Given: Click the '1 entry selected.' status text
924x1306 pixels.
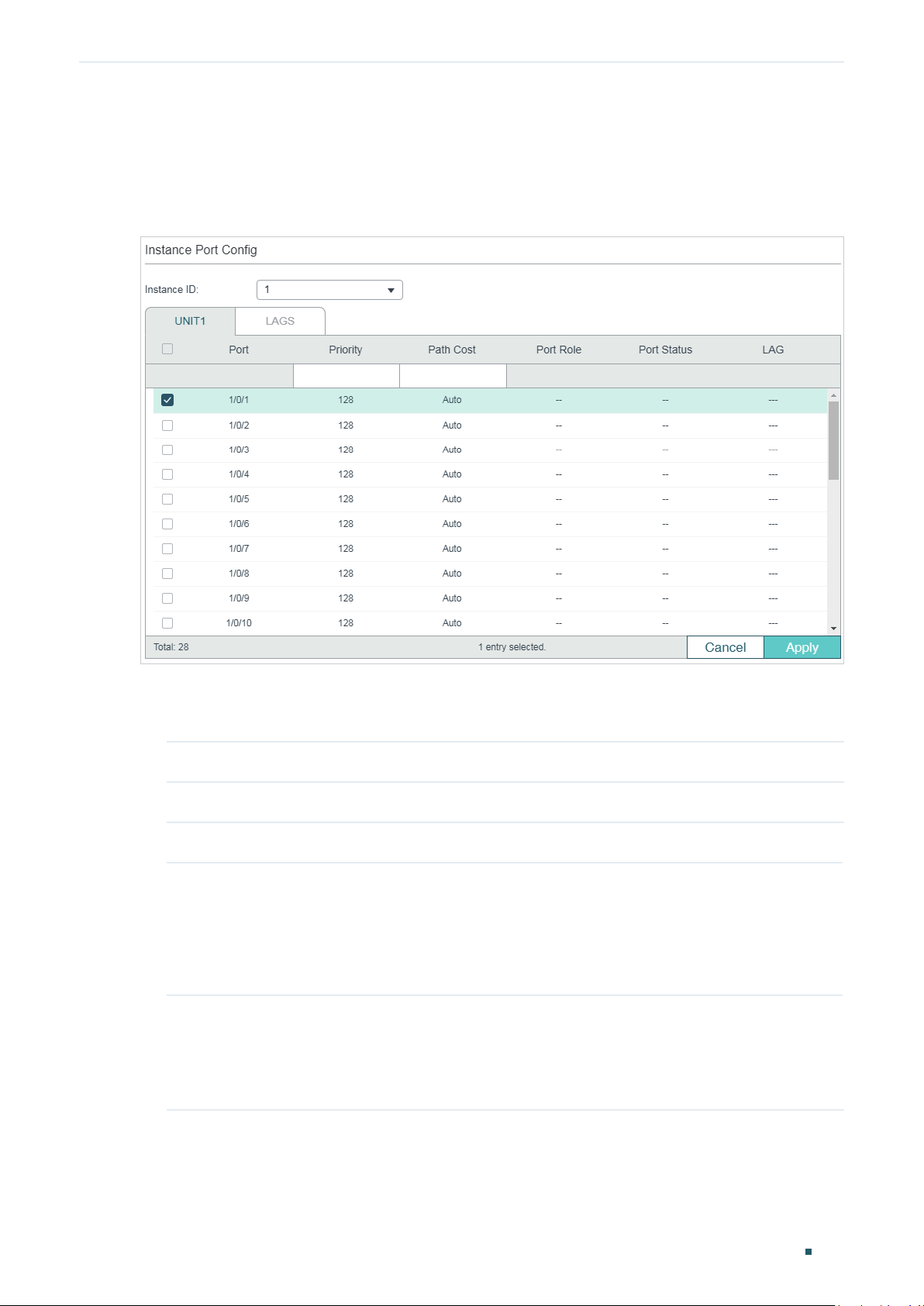Looking at the screenshot, I should (512, 647).
